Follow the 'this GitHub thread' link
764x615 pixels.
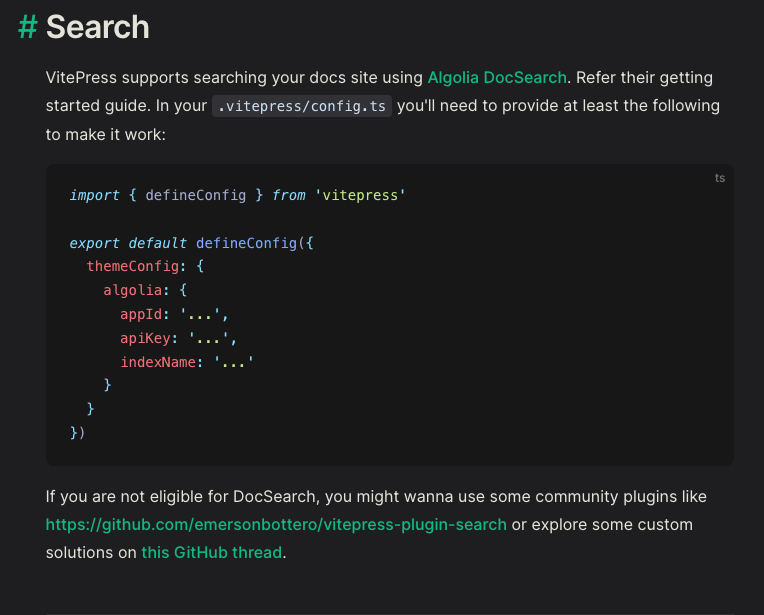[x=211, y=552]
